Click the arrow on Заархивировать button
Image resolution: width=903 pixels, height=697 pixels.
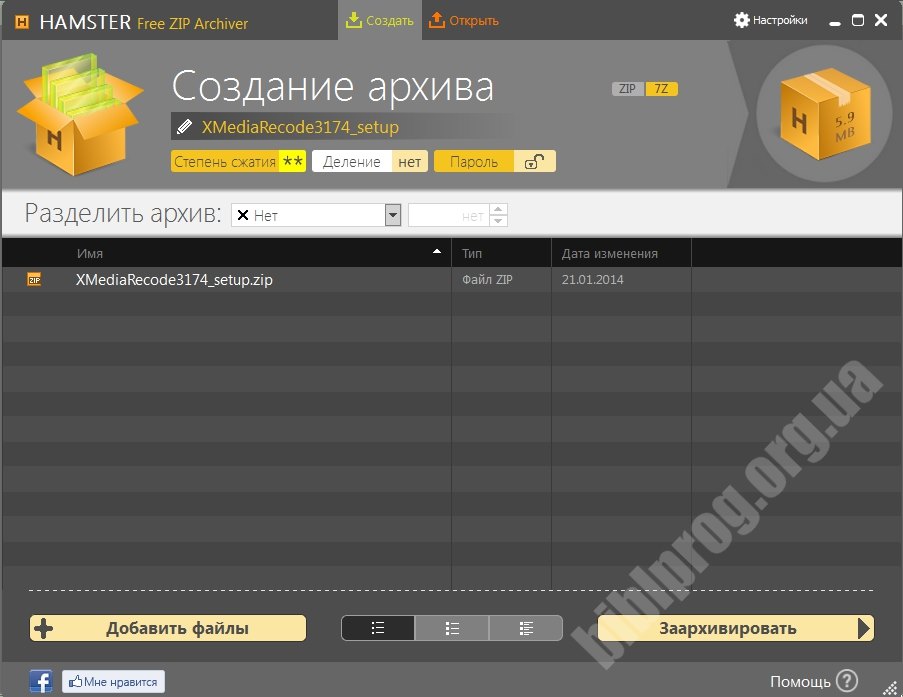864,628
